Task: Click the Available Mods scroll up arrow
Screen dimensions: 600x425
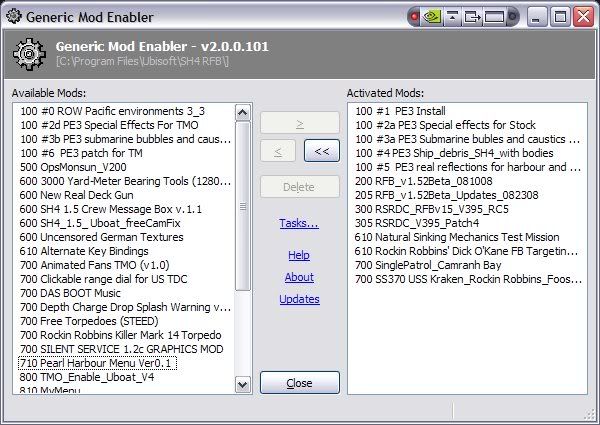Action: tap(243, 112)
